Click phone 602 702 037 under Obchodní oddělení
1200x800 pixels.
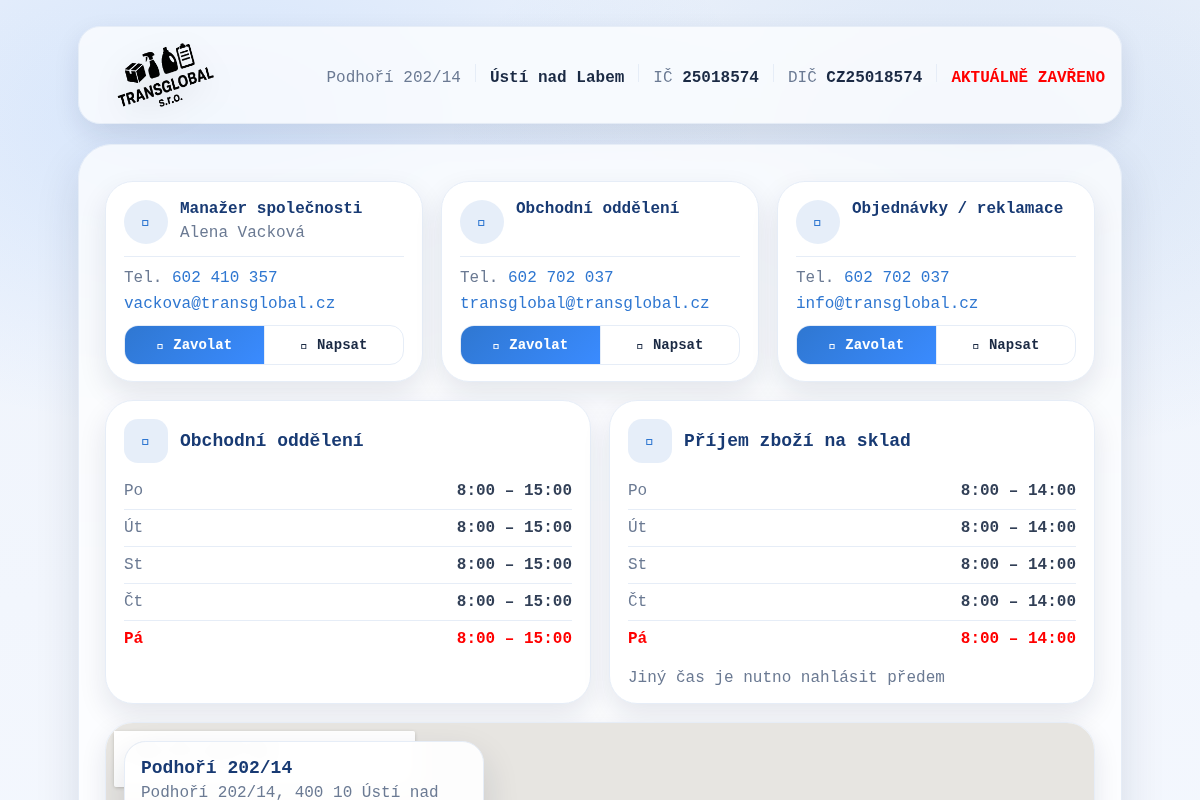tap(561, 278)
